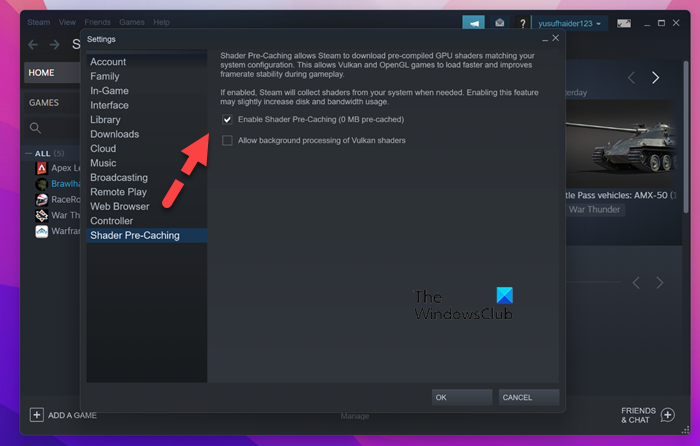Image resolution: width=700 pixels, height=446 pixels.
Task: Click the Brawlhalla game icon
Action: 42,183
